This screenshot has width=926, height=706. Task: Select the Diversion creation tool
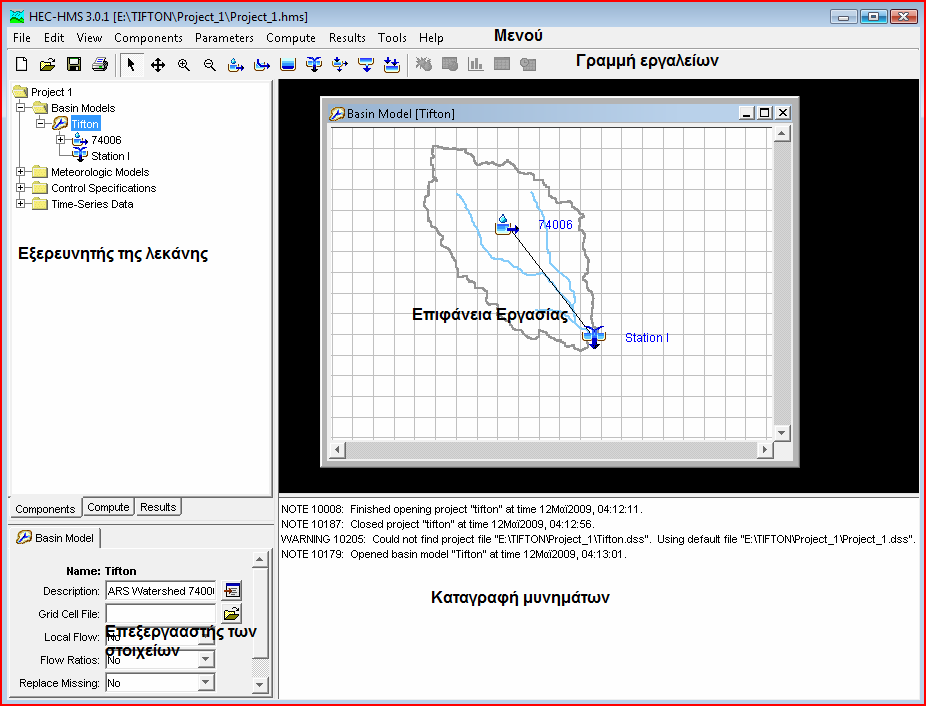click(x=340, y=64)
